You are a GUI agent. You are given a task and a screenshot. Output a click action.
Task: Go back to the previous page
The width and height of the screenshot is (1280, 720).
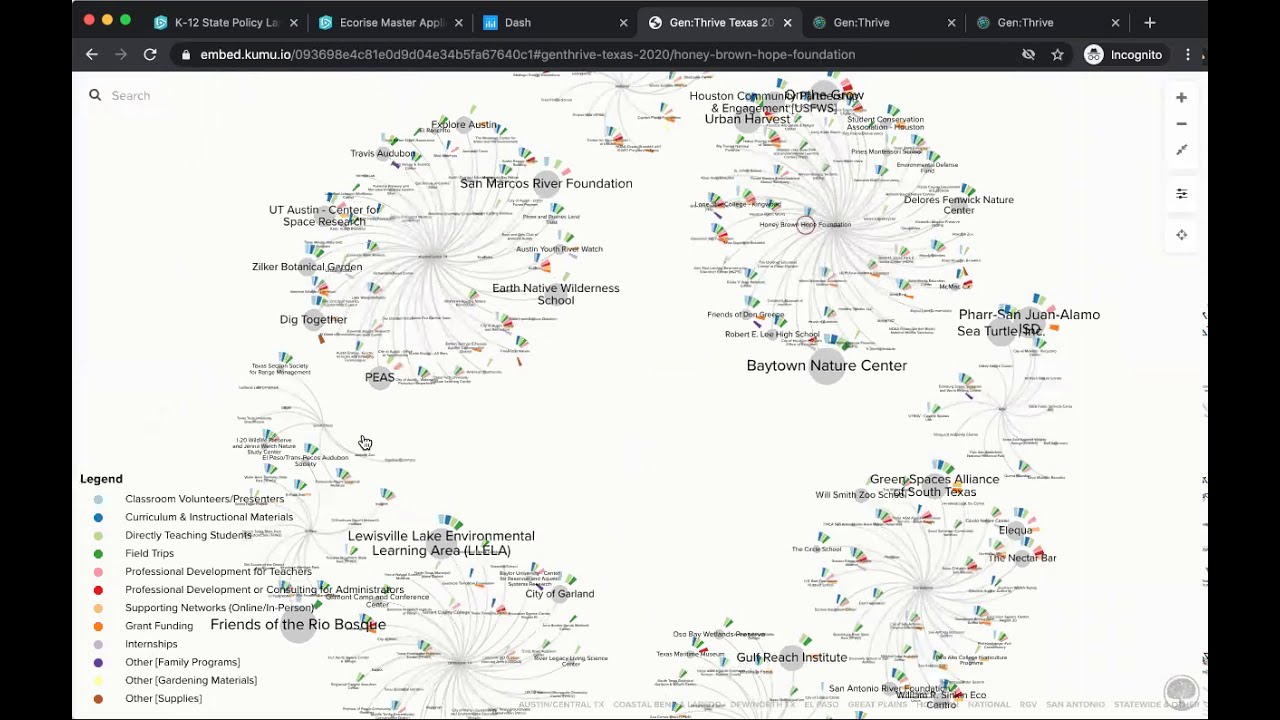(x=92, y=55)
